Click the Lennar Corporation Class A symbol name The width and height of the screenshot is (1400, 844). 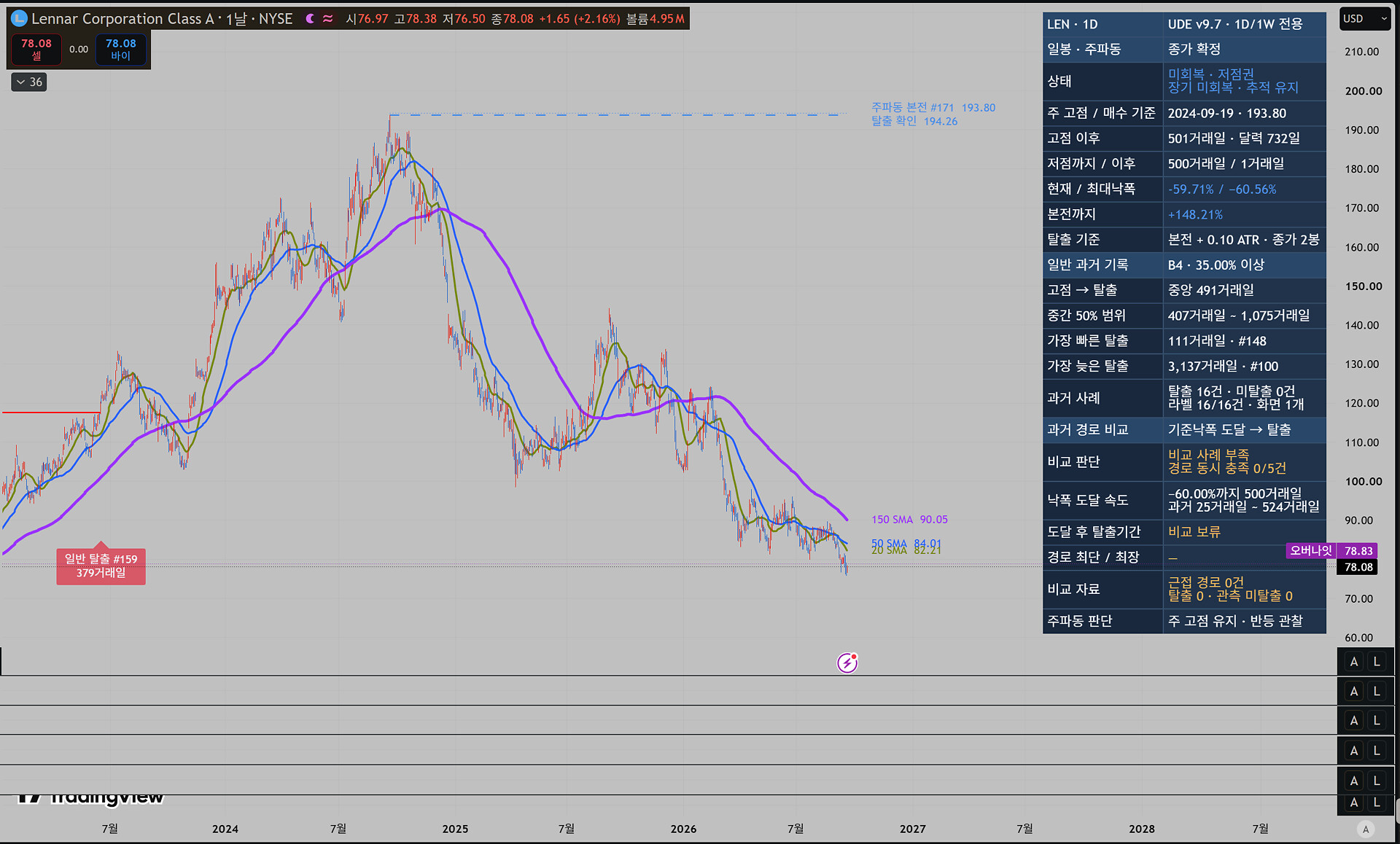click(x=122, y=19)
